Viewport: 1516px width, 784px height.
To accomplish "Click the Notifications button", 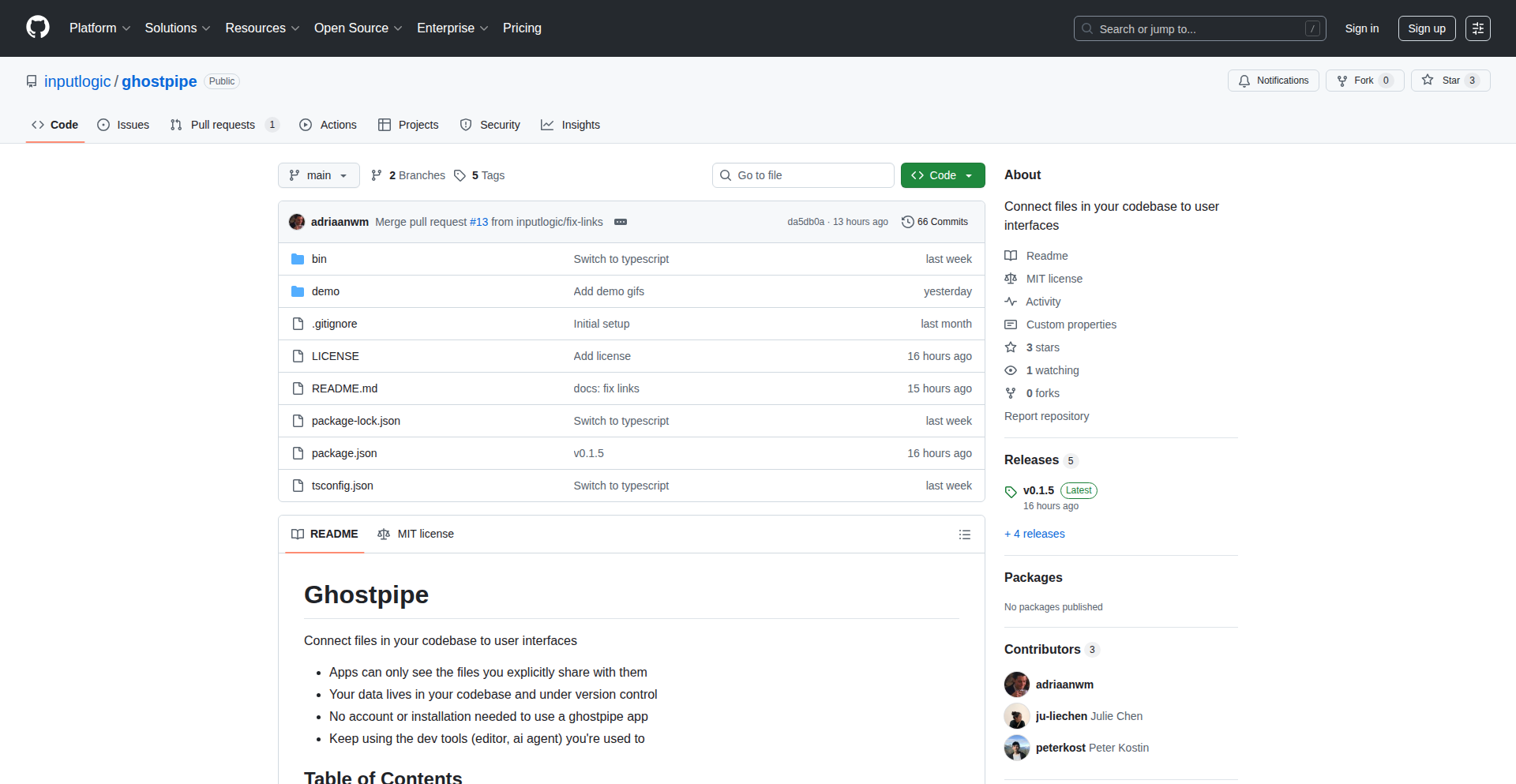I will pos(1274,81).
